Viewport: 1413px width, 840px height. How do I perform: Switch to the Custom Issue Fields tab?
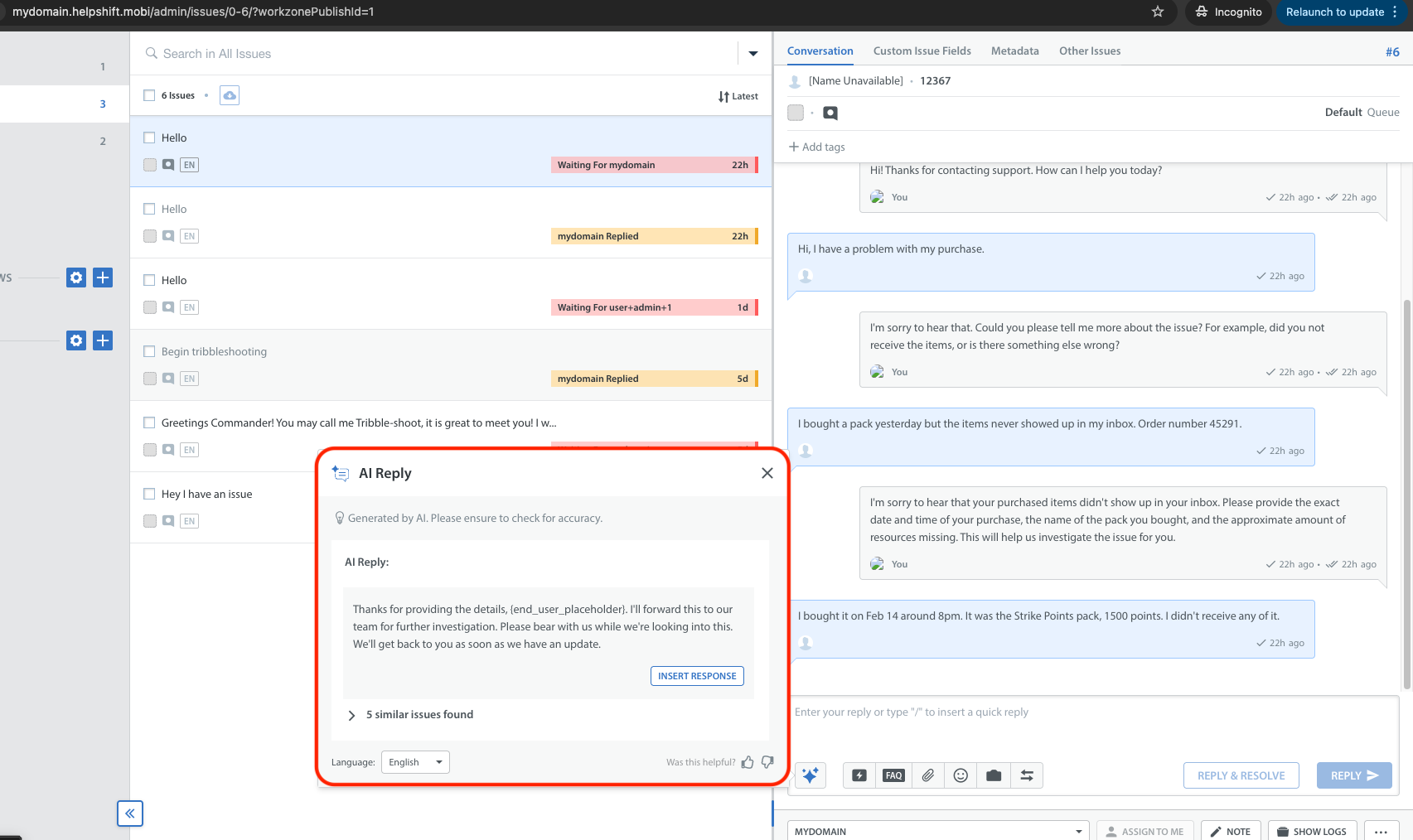[x=922, y=51]
